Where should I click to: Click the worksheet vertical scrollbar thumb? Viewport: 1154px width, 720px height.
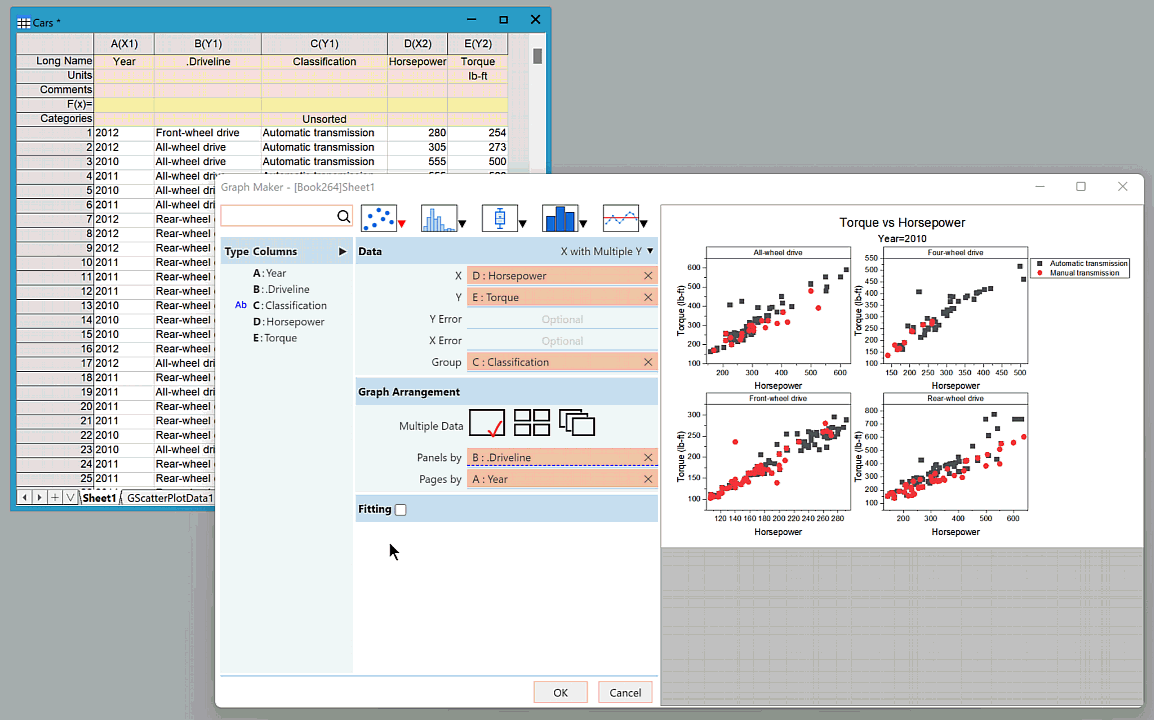coord(538,56)
